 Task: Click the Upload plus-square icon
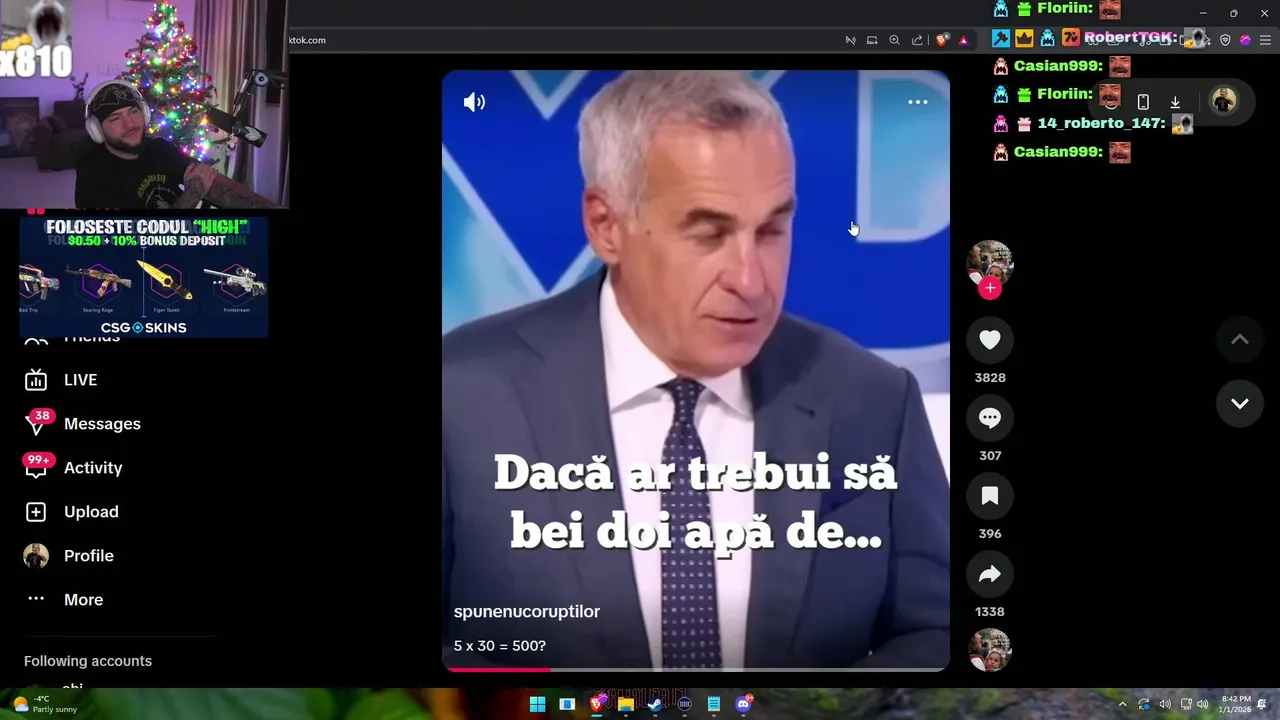[36, 512]
